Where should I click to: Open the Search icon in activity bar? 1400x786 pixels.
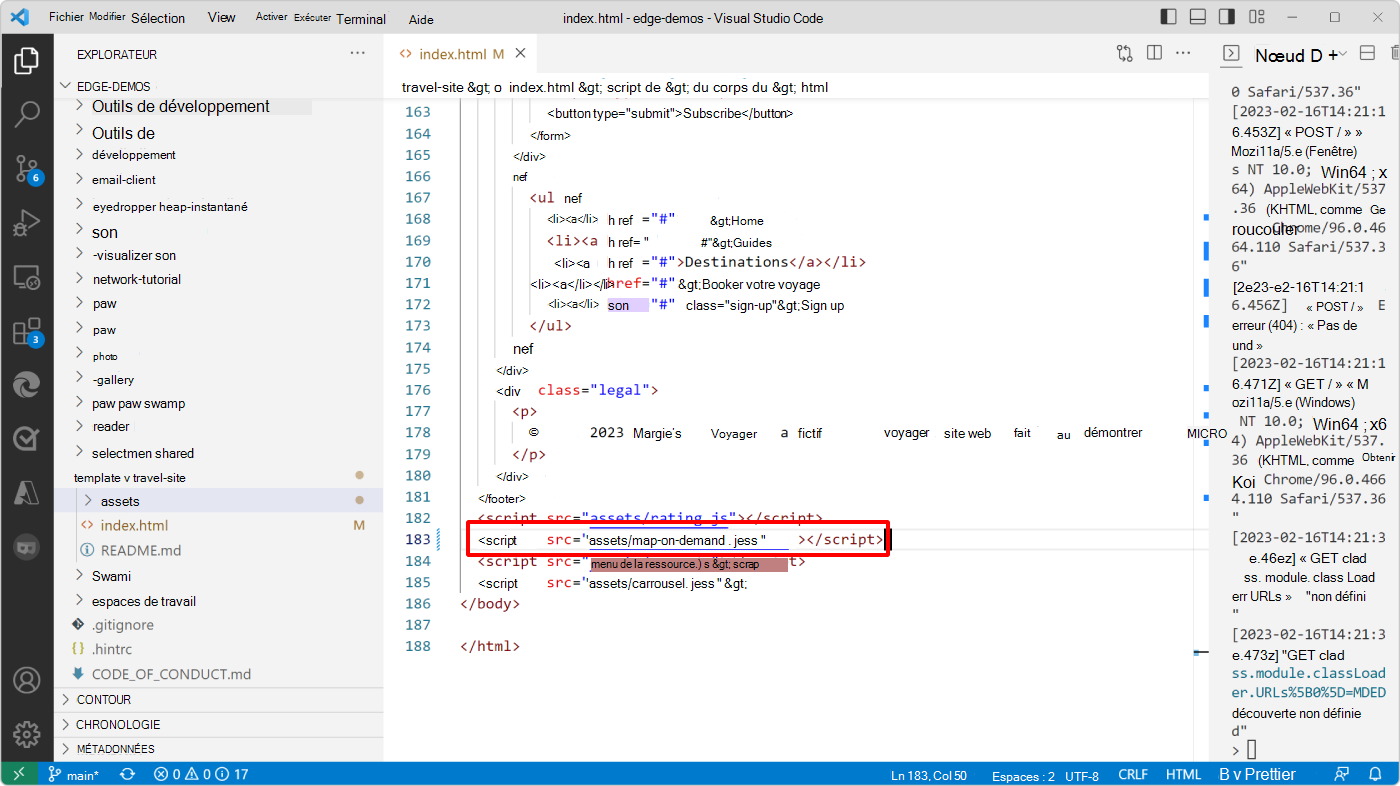coord(27,114)
